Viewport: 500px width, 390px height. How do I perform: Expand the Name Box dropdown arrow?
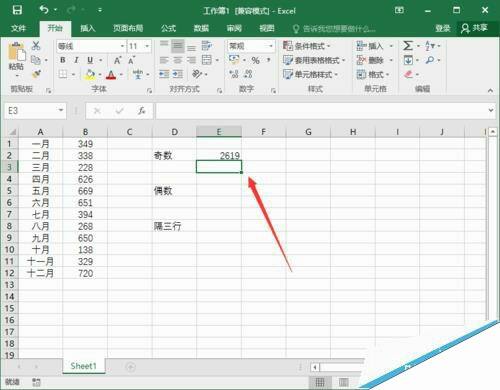pyautogui.click(x=61, y=110)
